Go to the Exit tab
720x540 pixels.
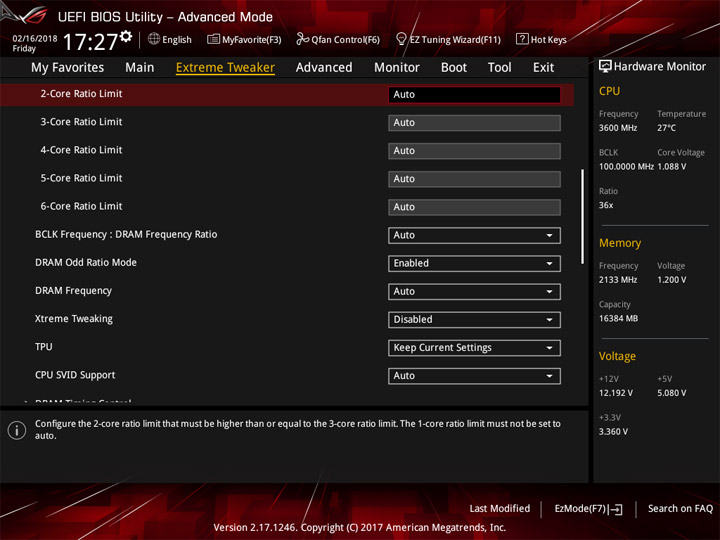(543, 68)
